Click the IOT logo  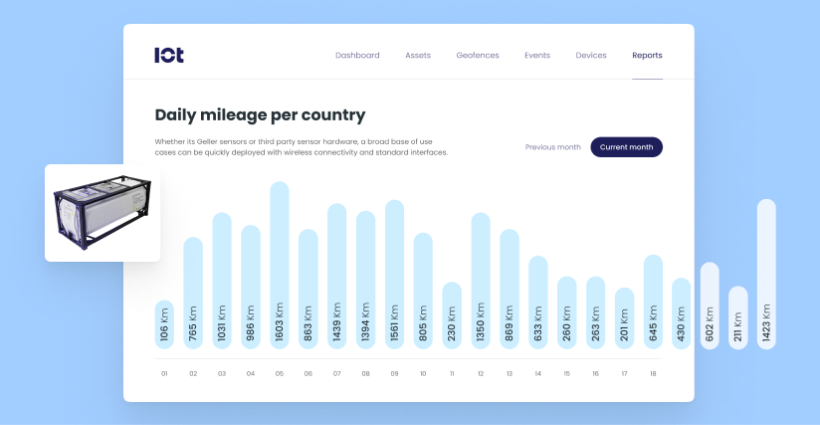tap(169, 55)
